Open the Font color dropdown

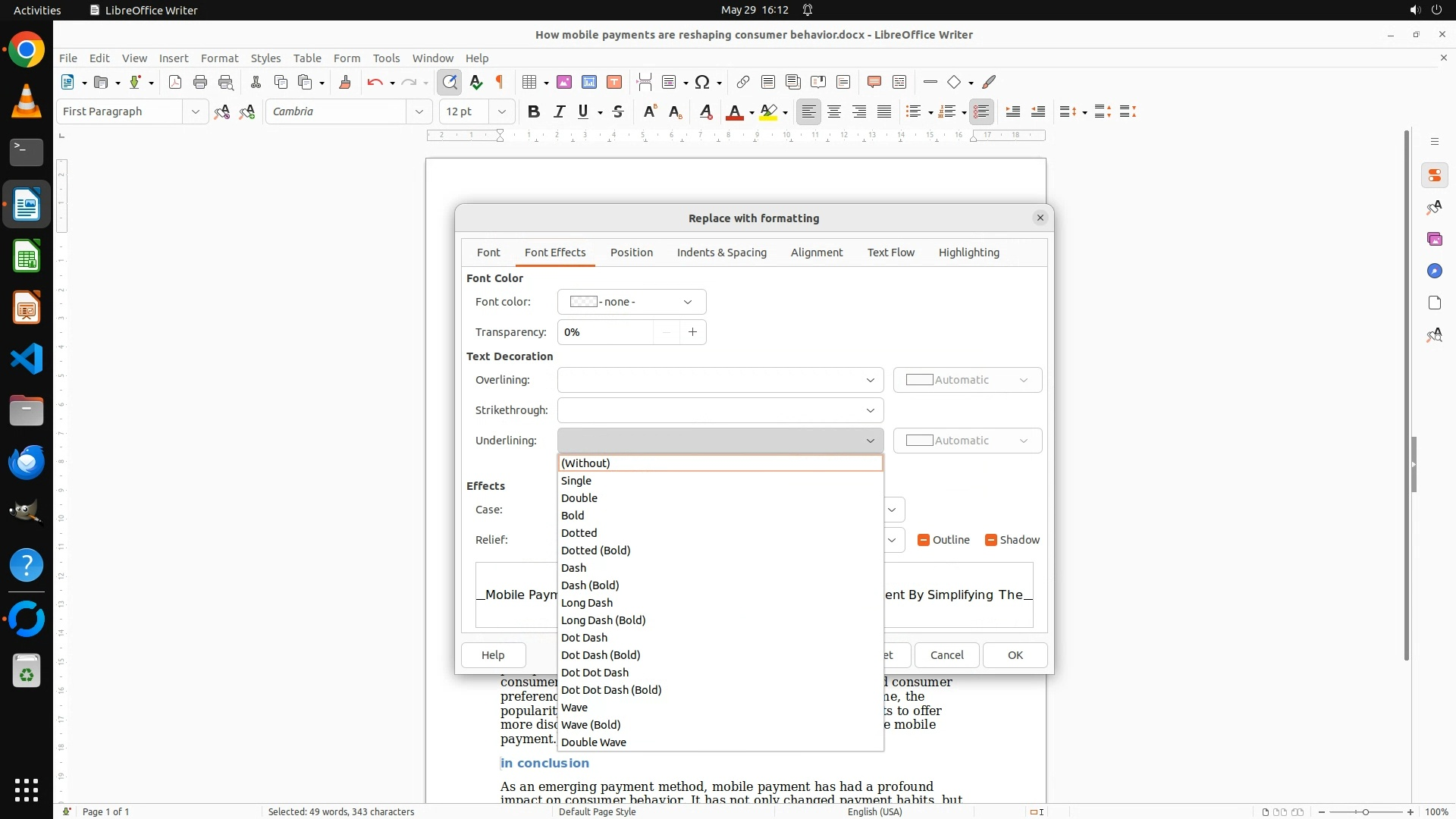(x=632, y=302)
